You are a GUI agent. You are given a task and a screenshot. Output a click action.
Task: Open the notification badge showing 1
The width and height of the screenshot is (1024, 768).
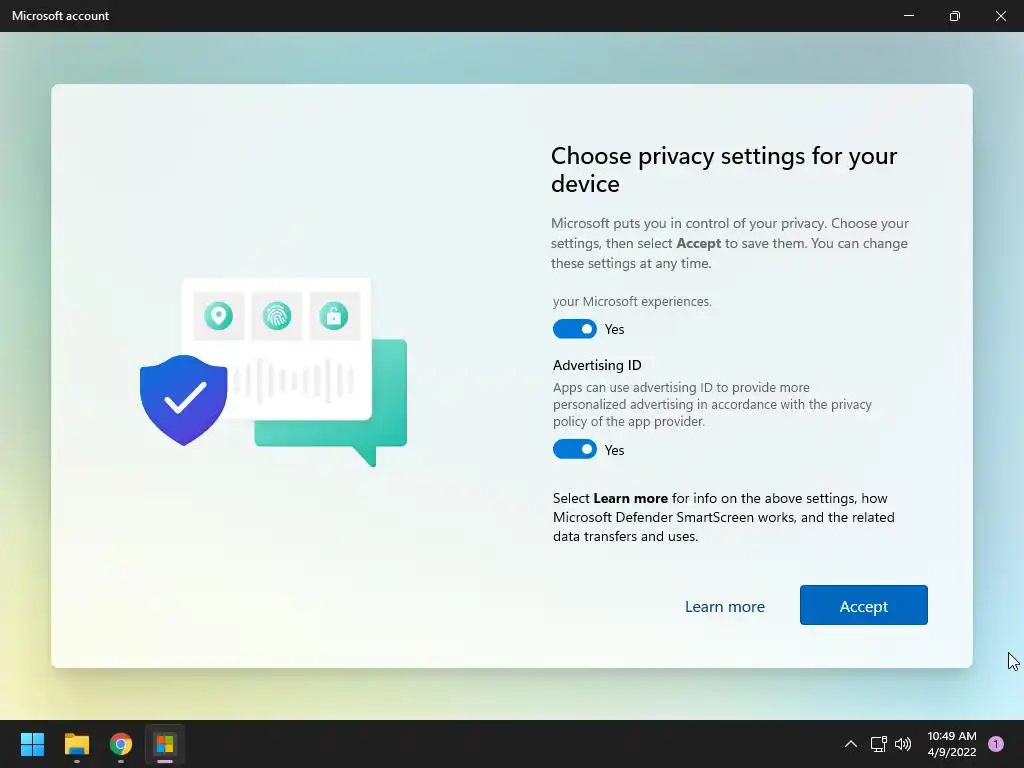996,744
